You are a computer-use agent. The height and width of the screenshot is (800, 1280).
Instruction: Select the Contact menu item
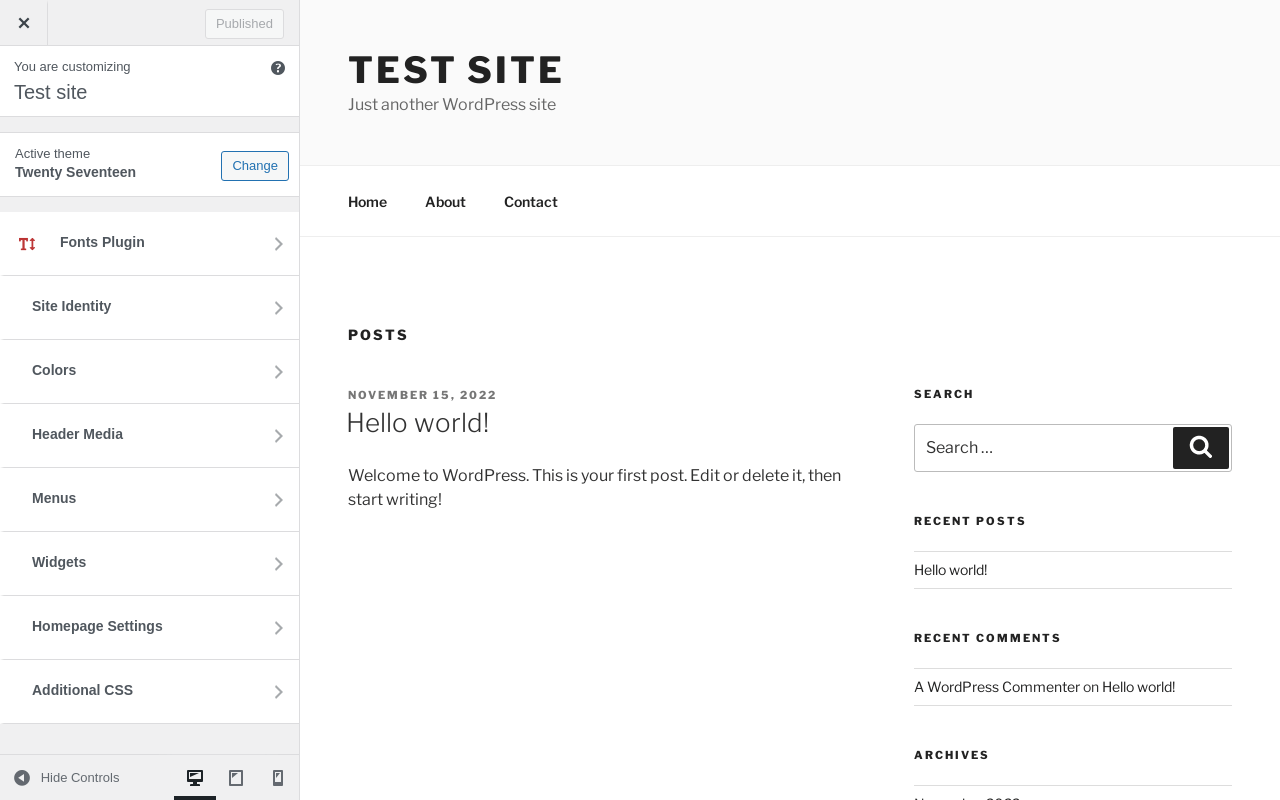[530, 202]
